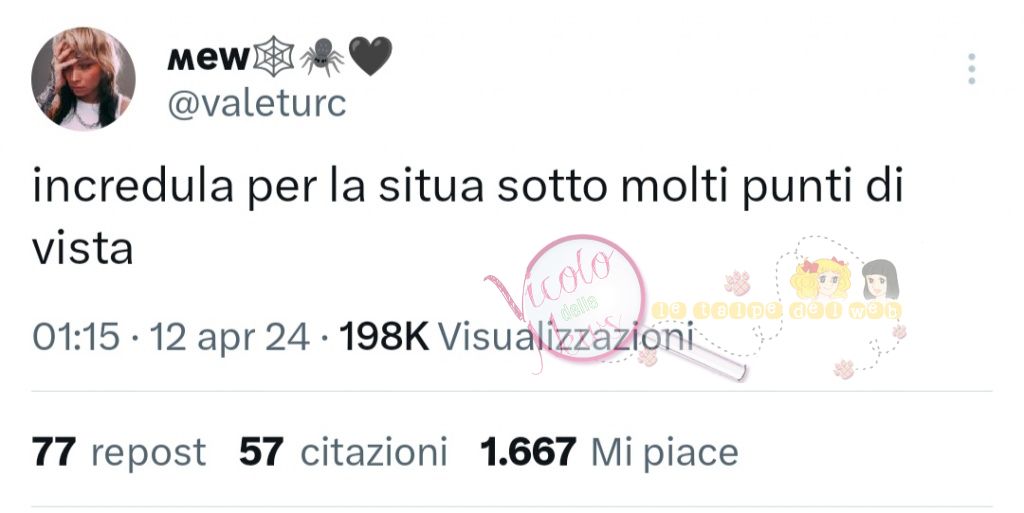Open the 57 citazioni list

pos(343,452)
